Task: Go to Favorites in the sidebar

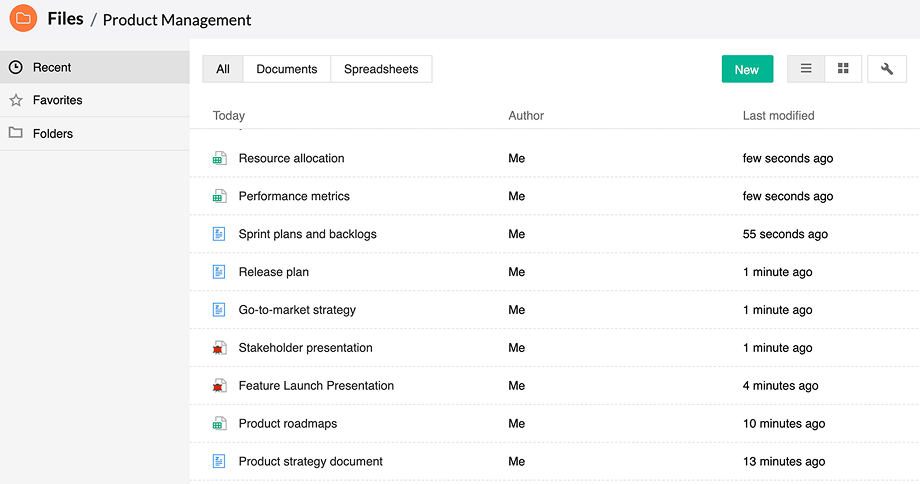Action: click(x=57, y=100)
